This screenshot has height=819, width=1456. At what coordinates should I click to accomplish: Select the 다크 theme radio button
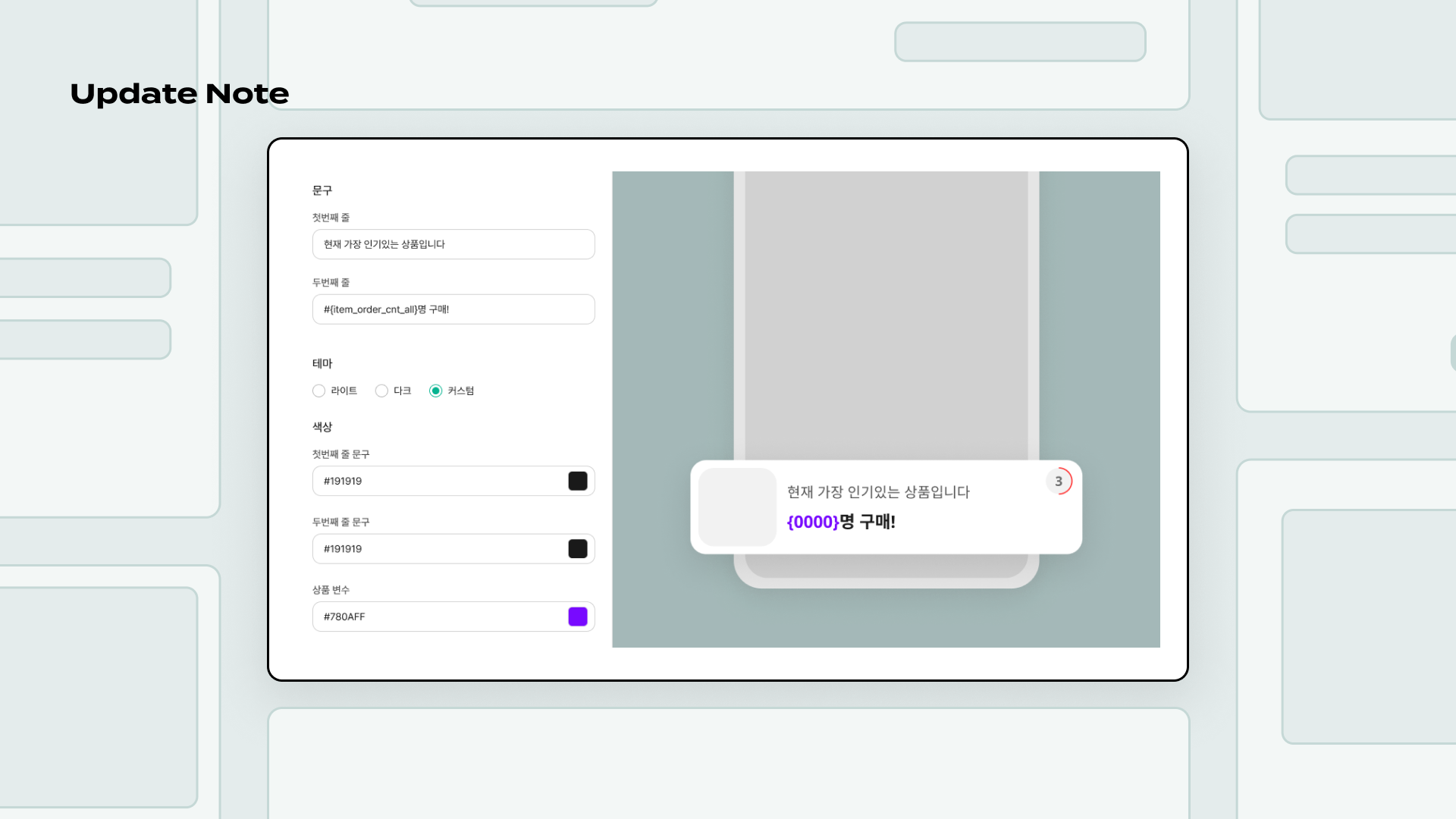(381, 391)
